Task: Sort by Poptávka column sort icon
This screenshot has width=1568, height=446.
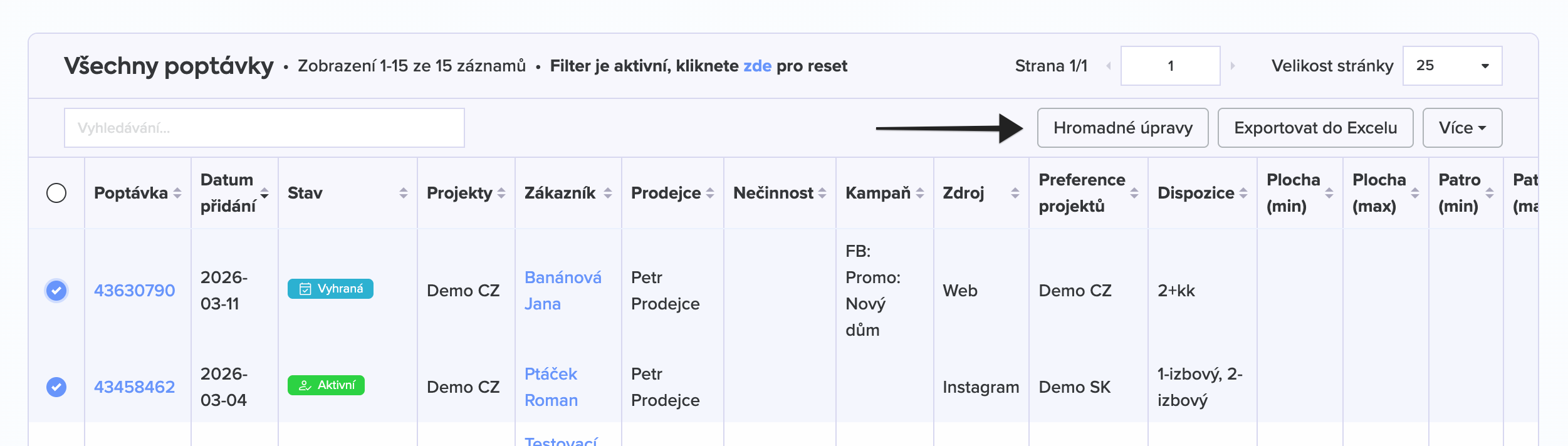Action: (x=177, y=194)
